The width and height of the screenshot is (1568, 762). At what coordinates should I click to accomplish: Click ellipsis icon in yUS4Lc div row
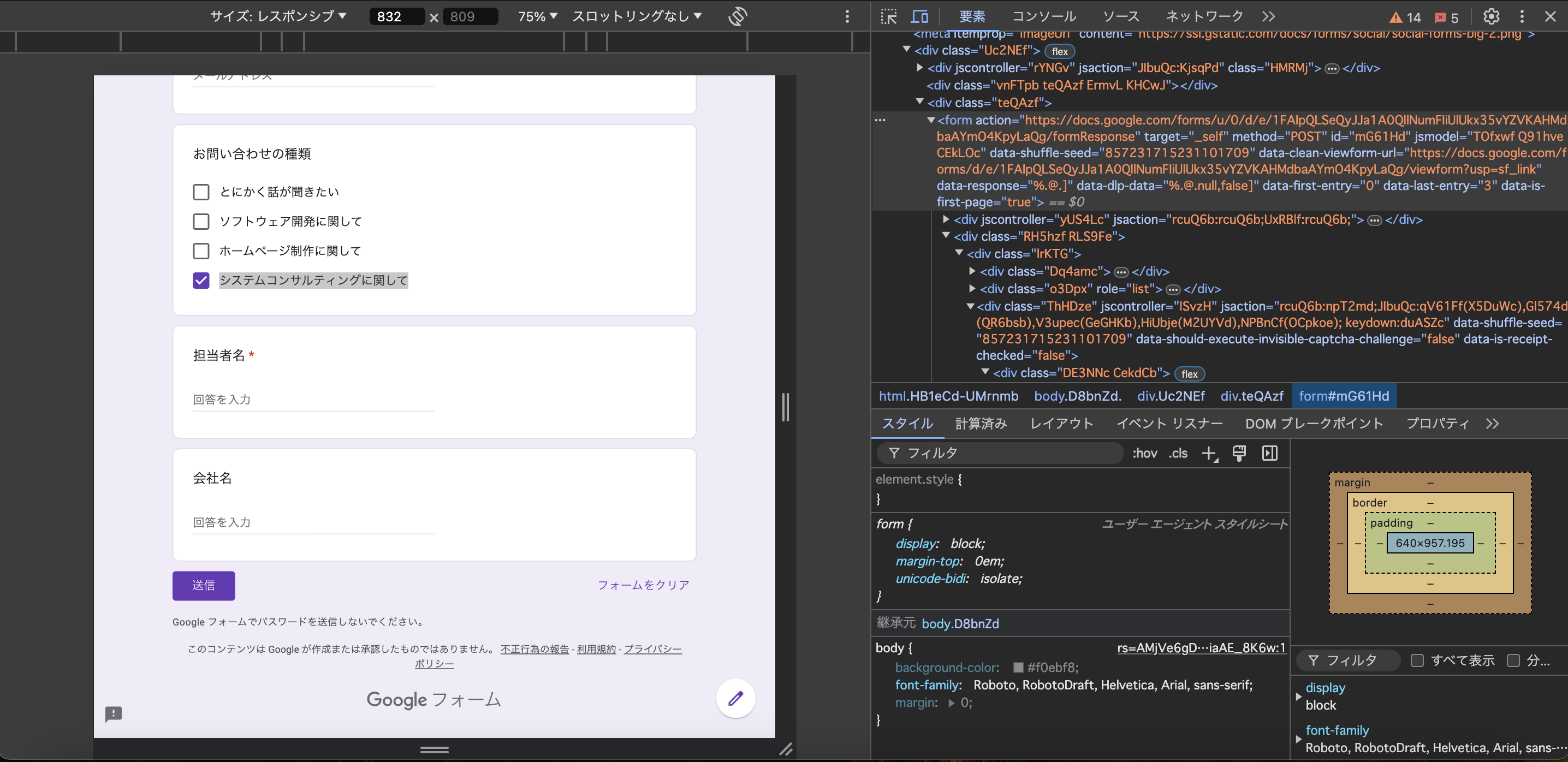click(x=1374, y=221)
